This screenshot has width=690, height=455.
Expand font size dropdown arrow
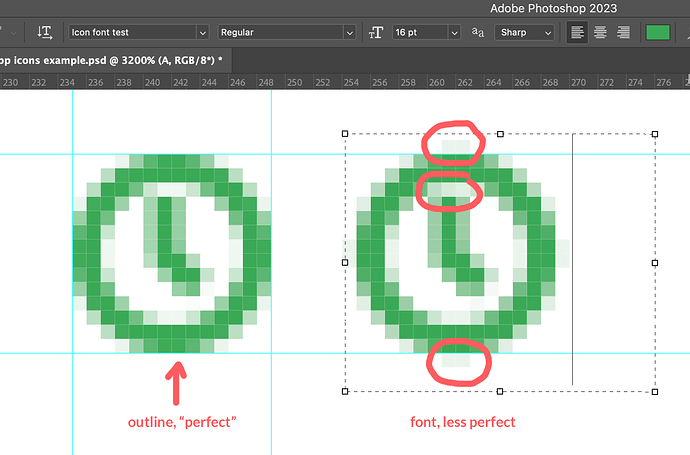[455, 33]
